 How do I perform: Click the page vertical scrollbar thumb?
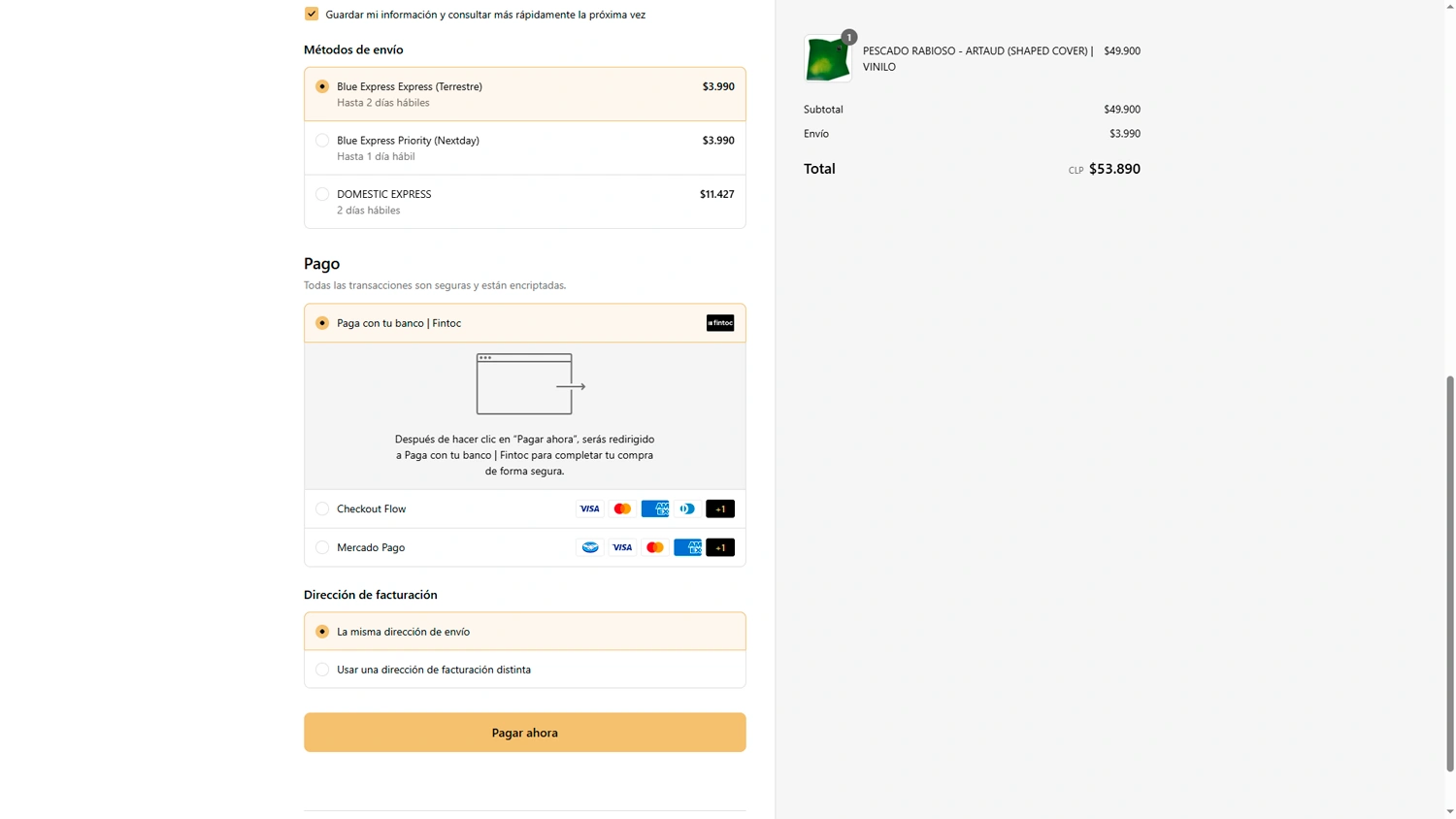(x=1450, y=573)
